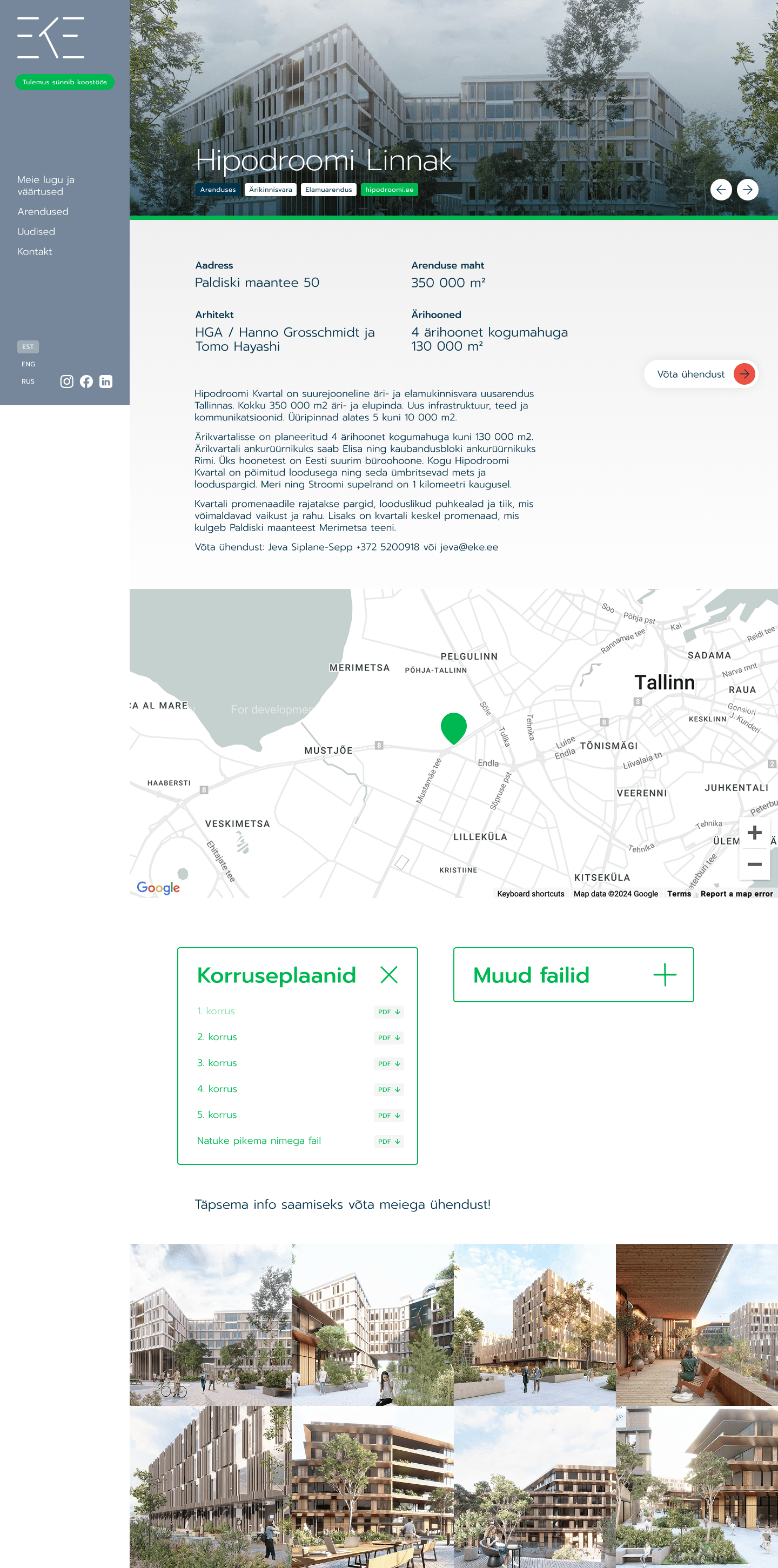Switch language to EST
This screenshot has width=778, height=1568.
point(28,347)
